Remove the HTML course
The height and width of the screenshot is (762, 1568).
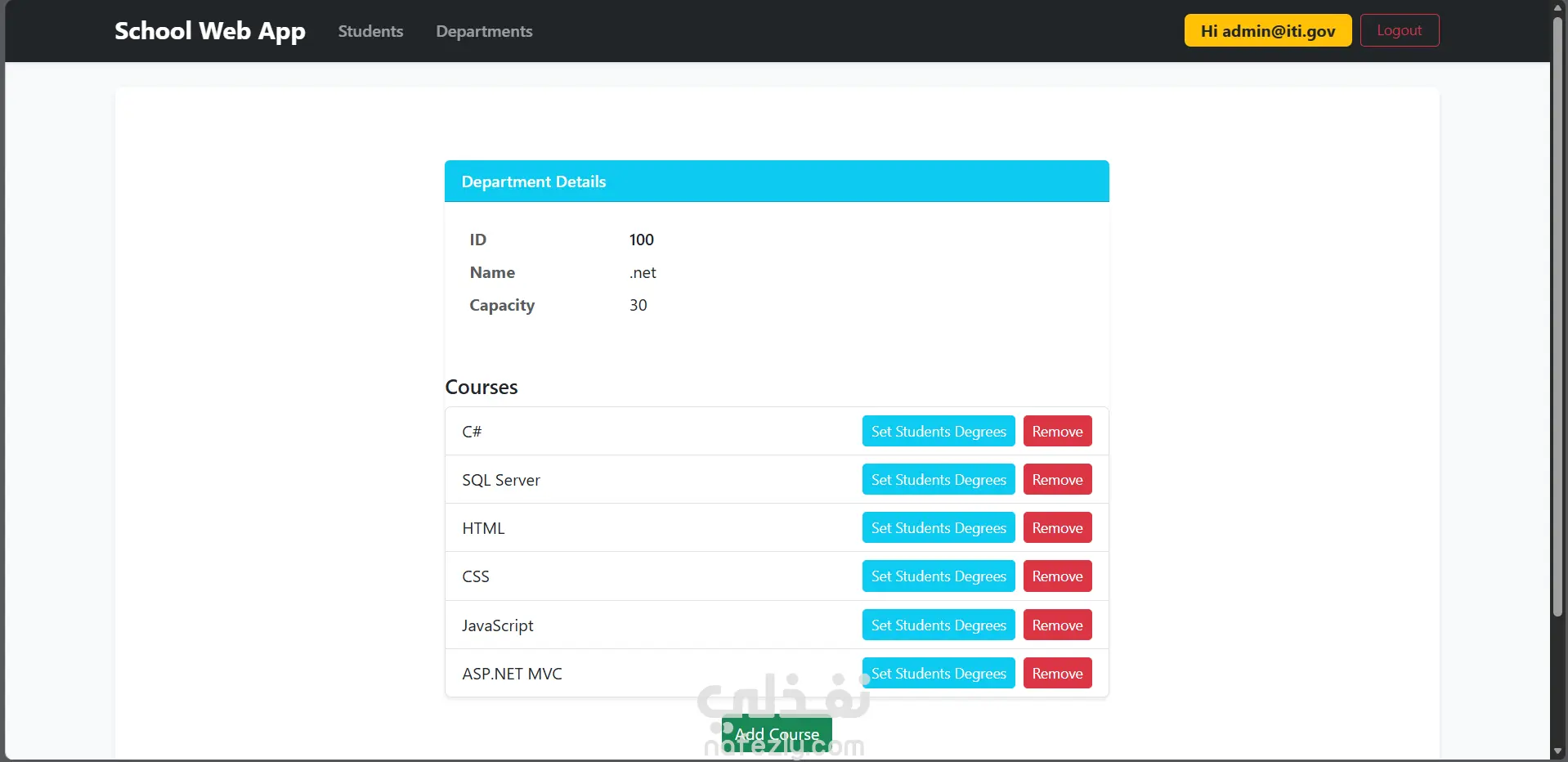pyautogui.click(x=1057, y=527)
